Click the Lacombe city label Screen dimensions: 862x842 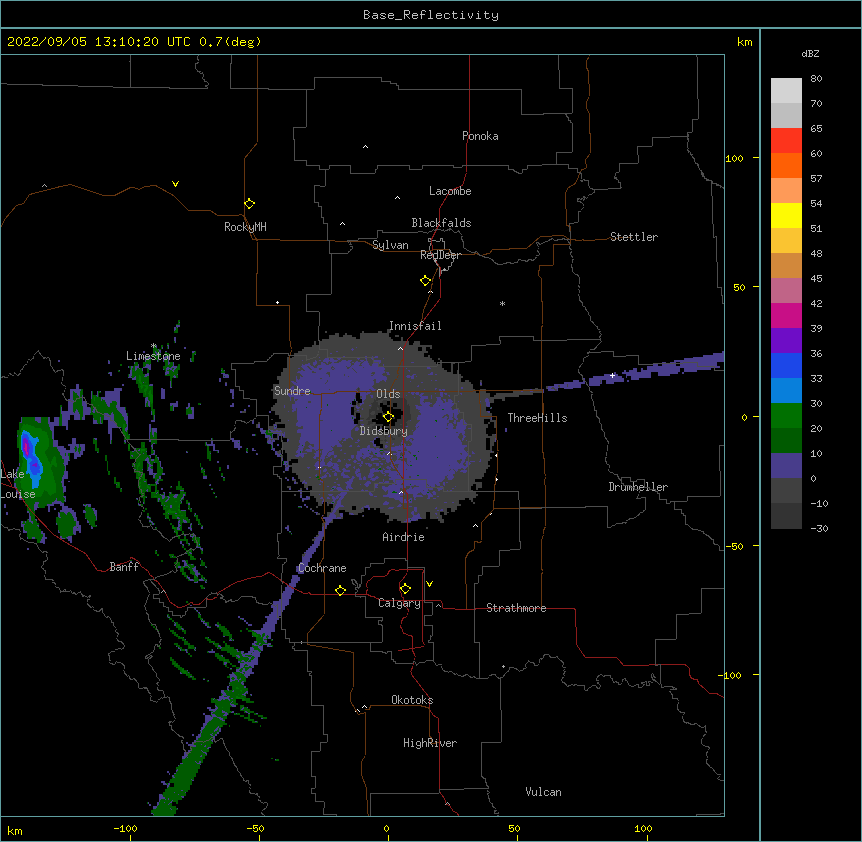pyautogui.click(x=450, y=191)
